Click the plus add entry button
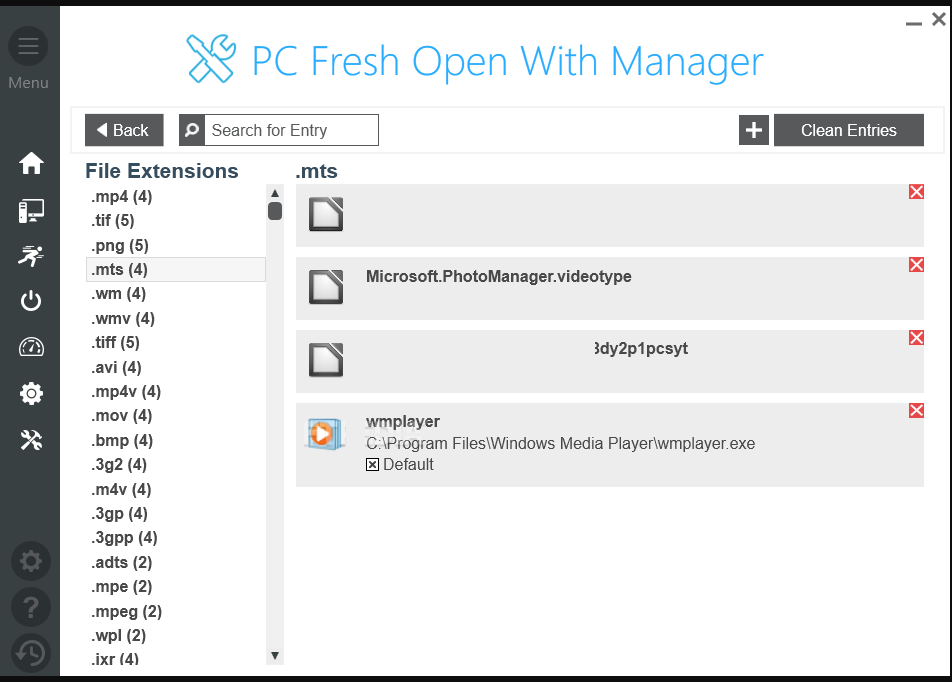The image size is (952, 682). [x=753, y=130]
